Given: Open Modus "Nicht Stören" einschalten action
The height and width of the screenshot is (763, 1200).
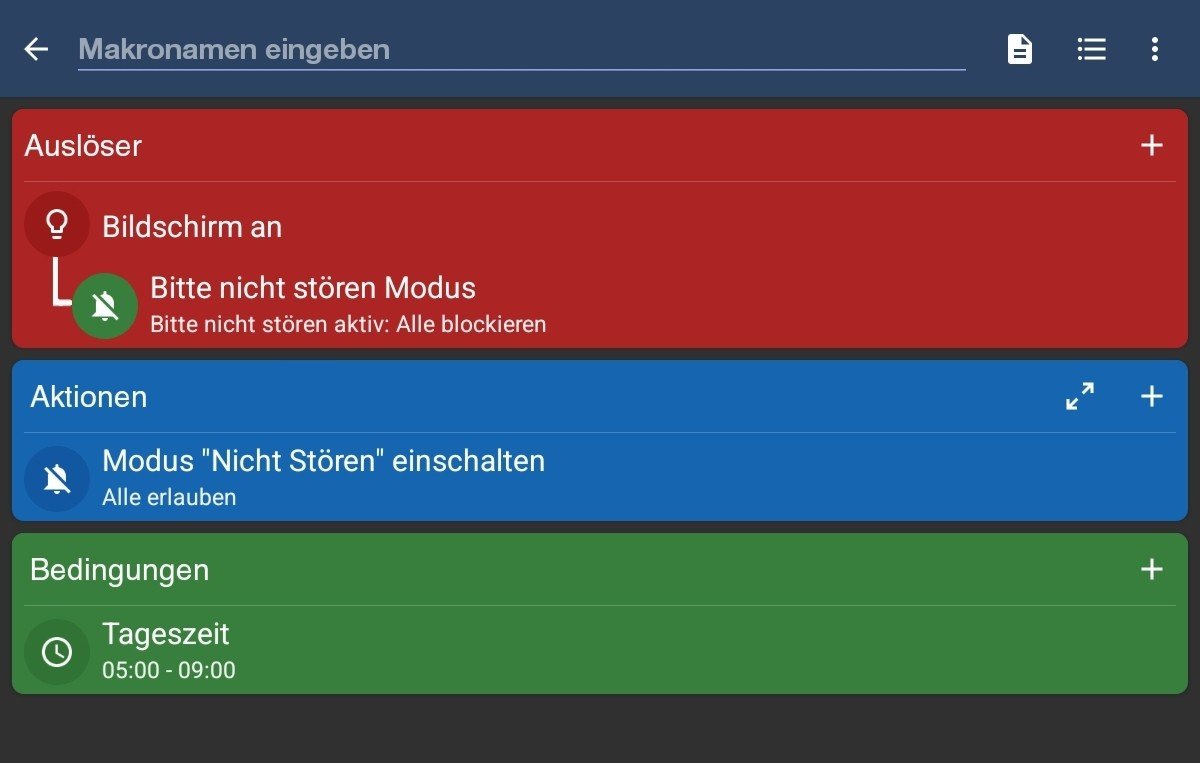Looking at the screenshot, I should [323, 462].
